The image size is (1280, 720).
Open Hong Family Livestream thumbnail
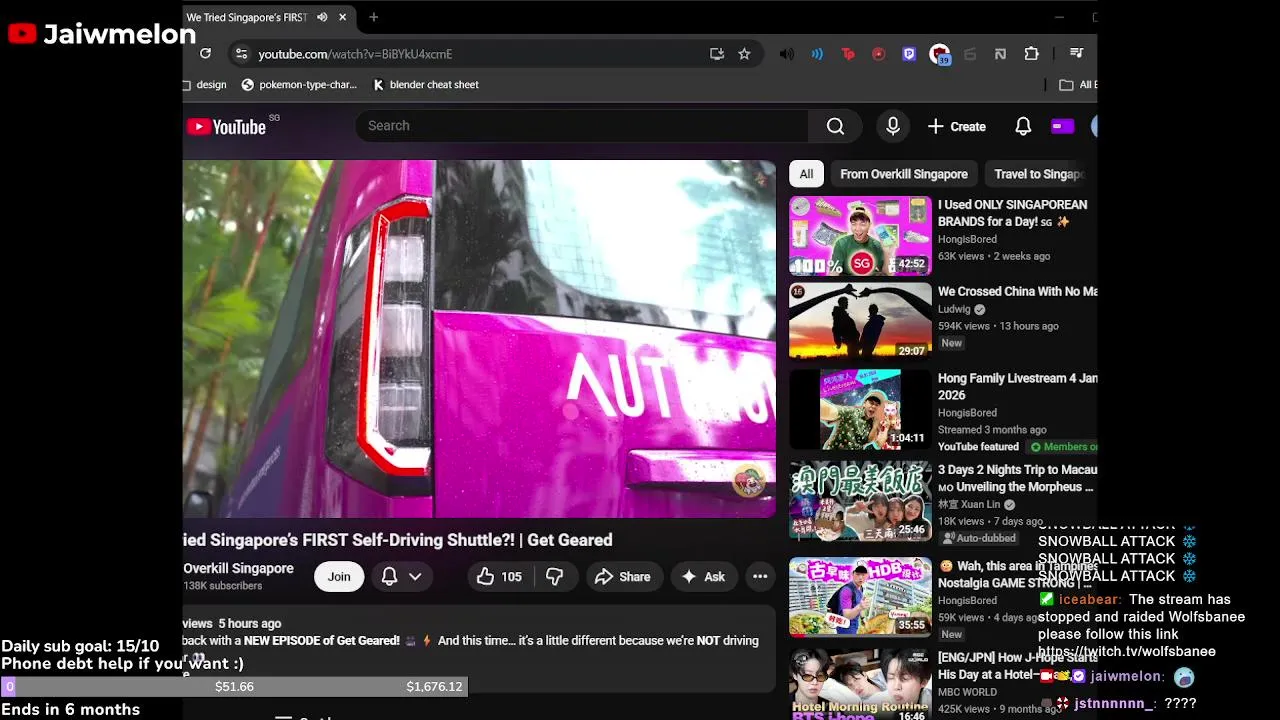click(860, 409)
